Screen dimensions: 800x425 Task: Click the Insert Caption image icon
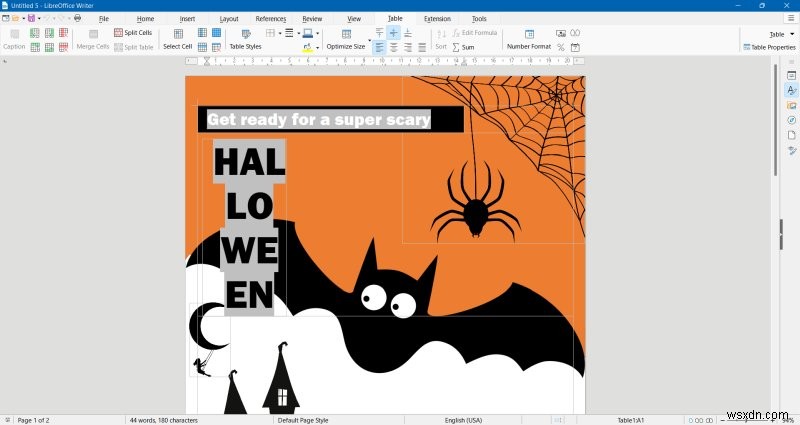pyautogui.click(x=14, y=34)
